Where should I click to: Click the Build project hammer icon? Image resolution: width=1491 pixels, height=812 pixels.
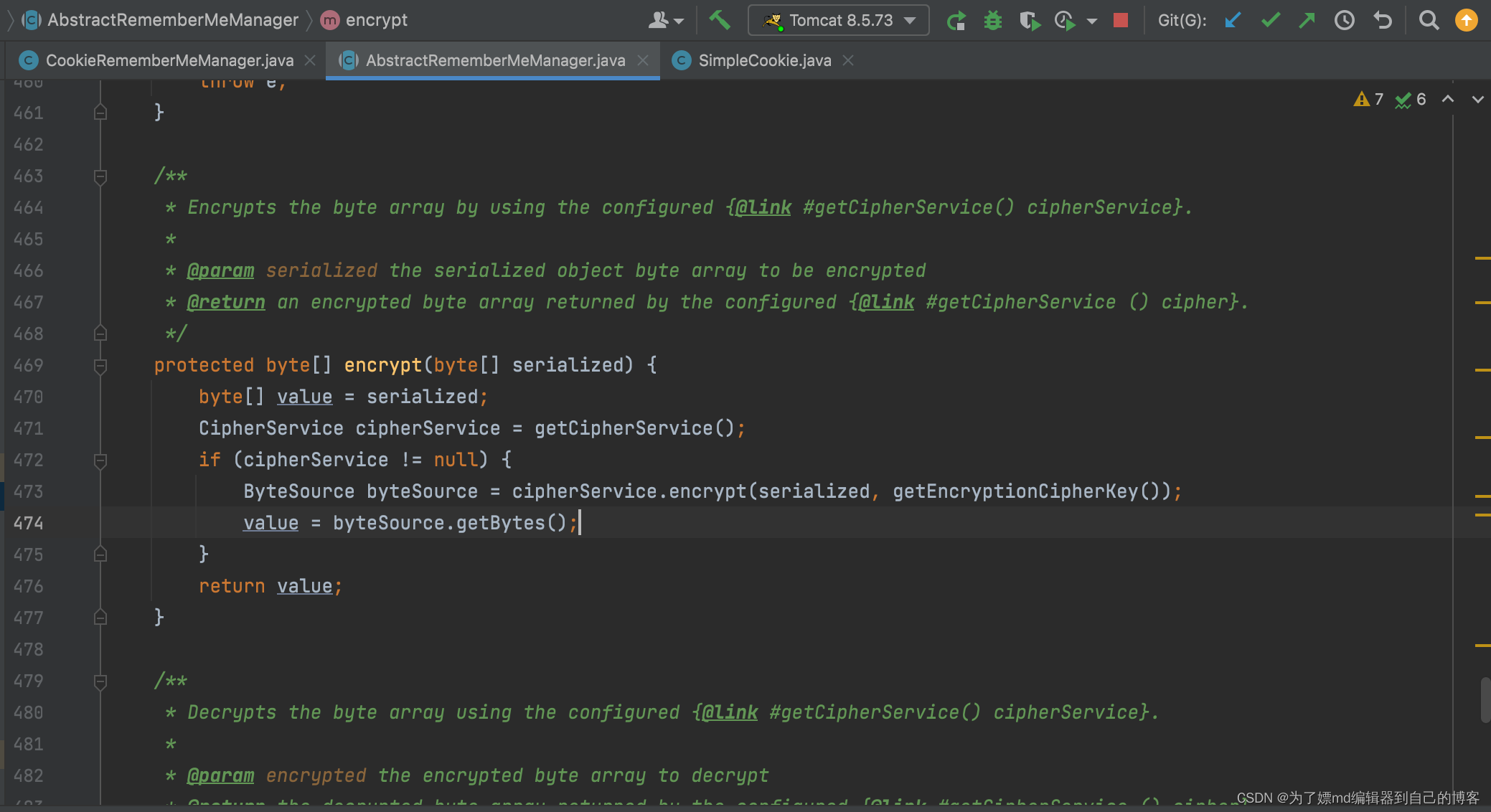pyautogui.click(x=720, y=20)
